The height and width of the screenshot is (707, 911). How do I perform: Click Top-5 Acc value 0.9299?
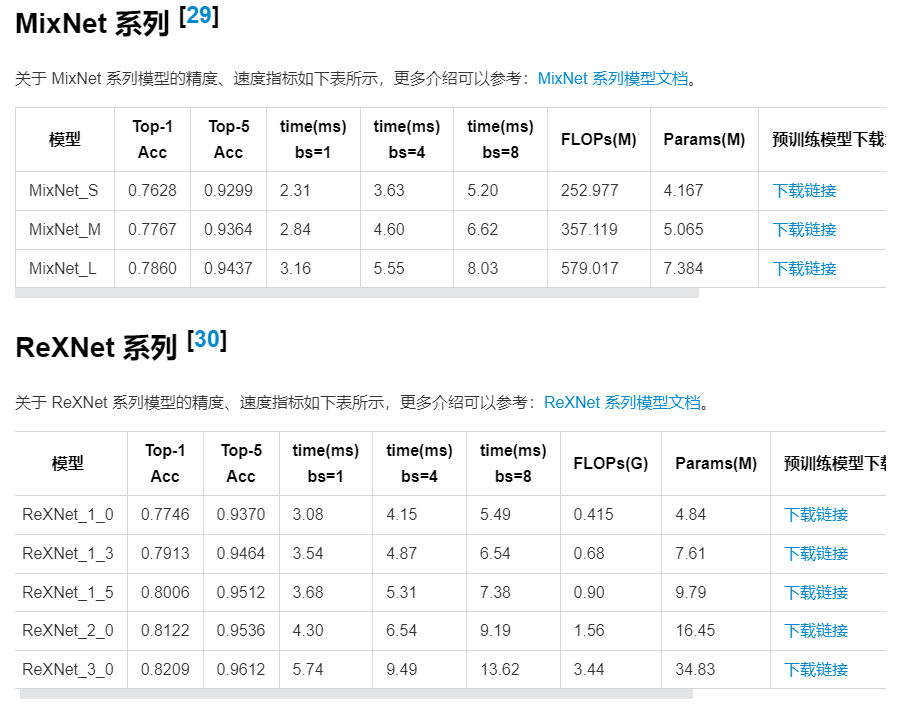click(x=228, y=191)
